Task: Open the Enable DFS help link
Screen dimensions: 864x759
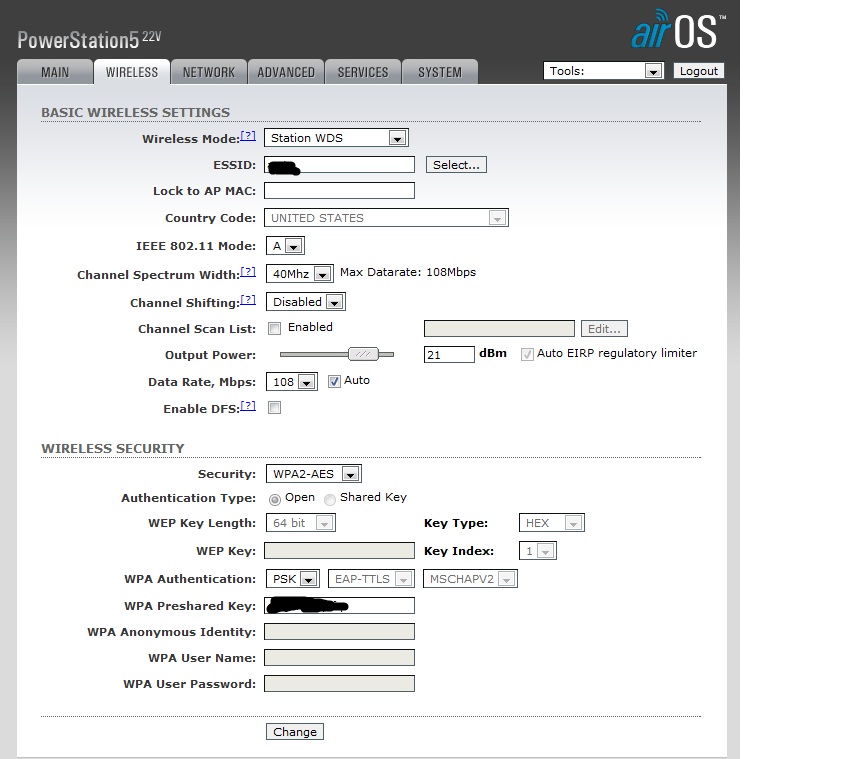Action: [x=248, y=406]
